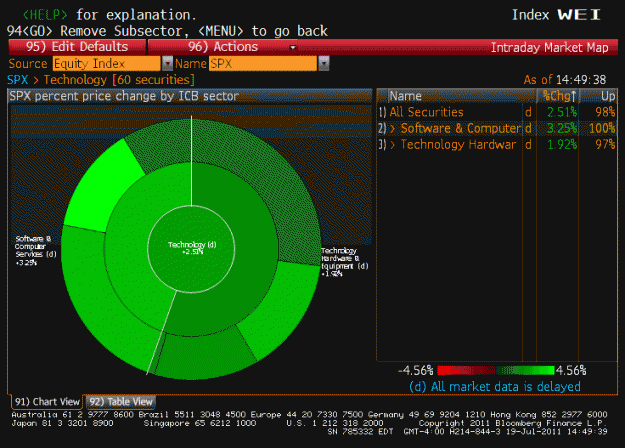Expand Technology Hardwar row chevron
This screenshot has width=625, height=448.
pyautogui.click(x=393, y=144)
